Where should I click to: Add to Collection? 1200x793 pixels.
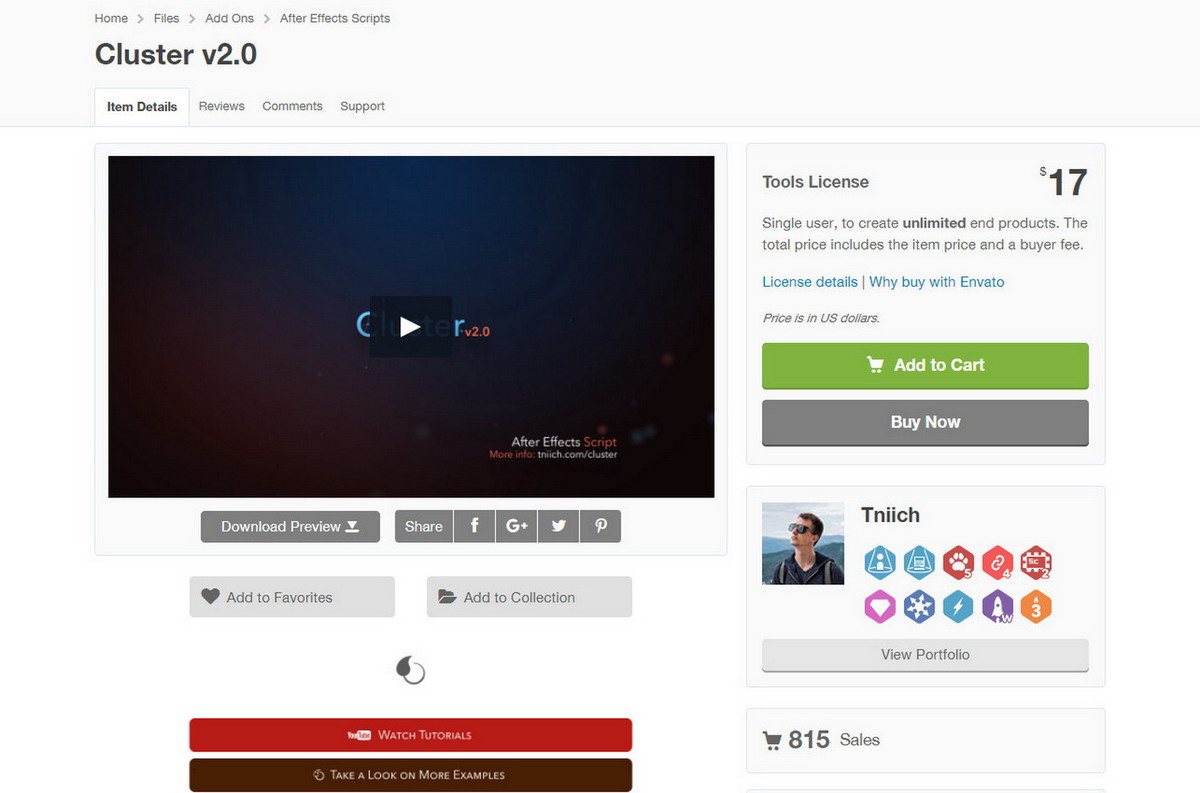[529, 597]
